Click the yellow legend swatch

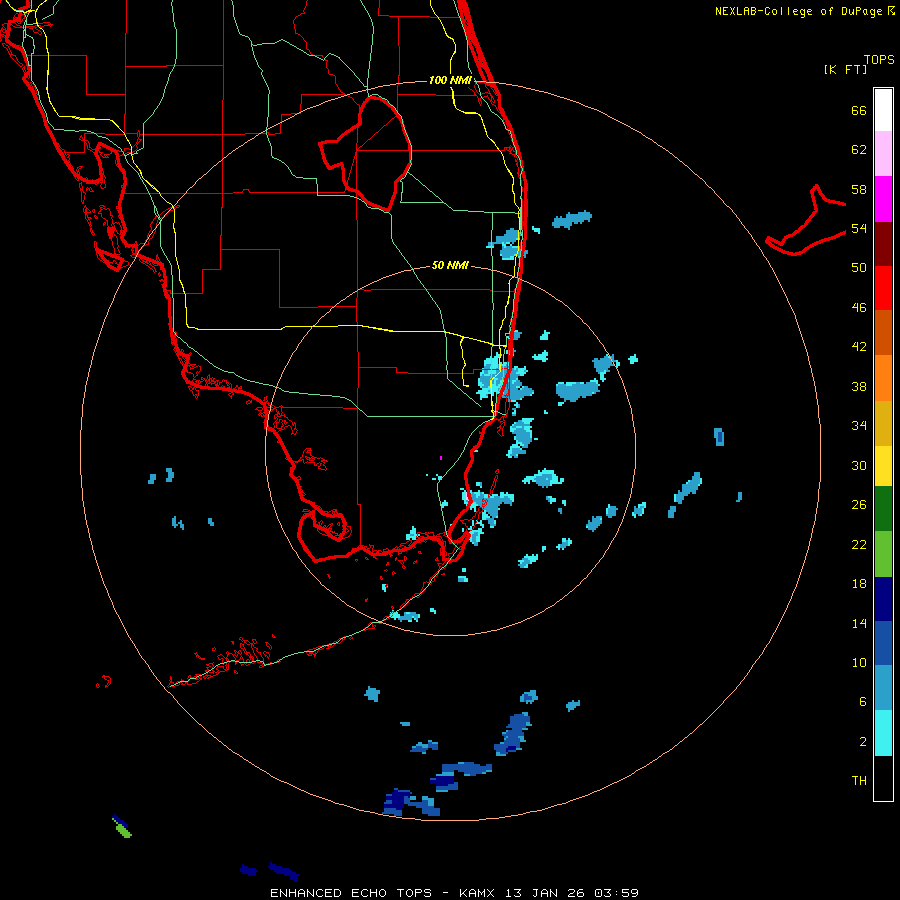pyautogui.click(x=883, y=466)
